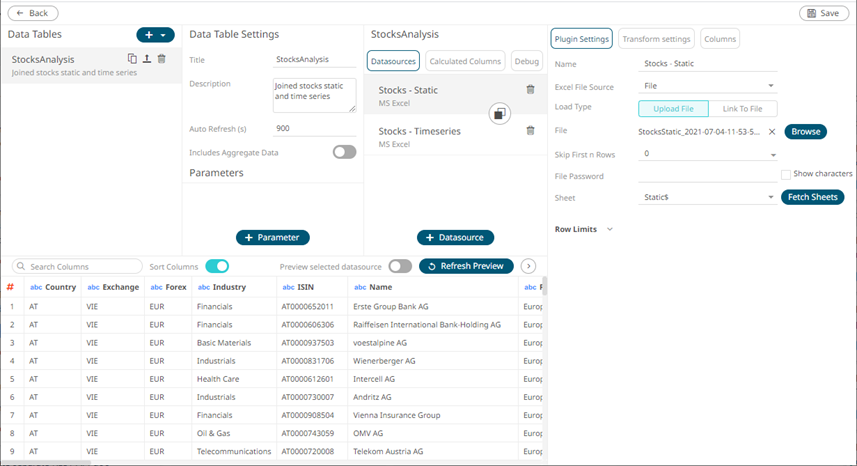Screen dimensions: 857x466
Task: Click the join icon between datasources
Action: click(x=501, y=114)
